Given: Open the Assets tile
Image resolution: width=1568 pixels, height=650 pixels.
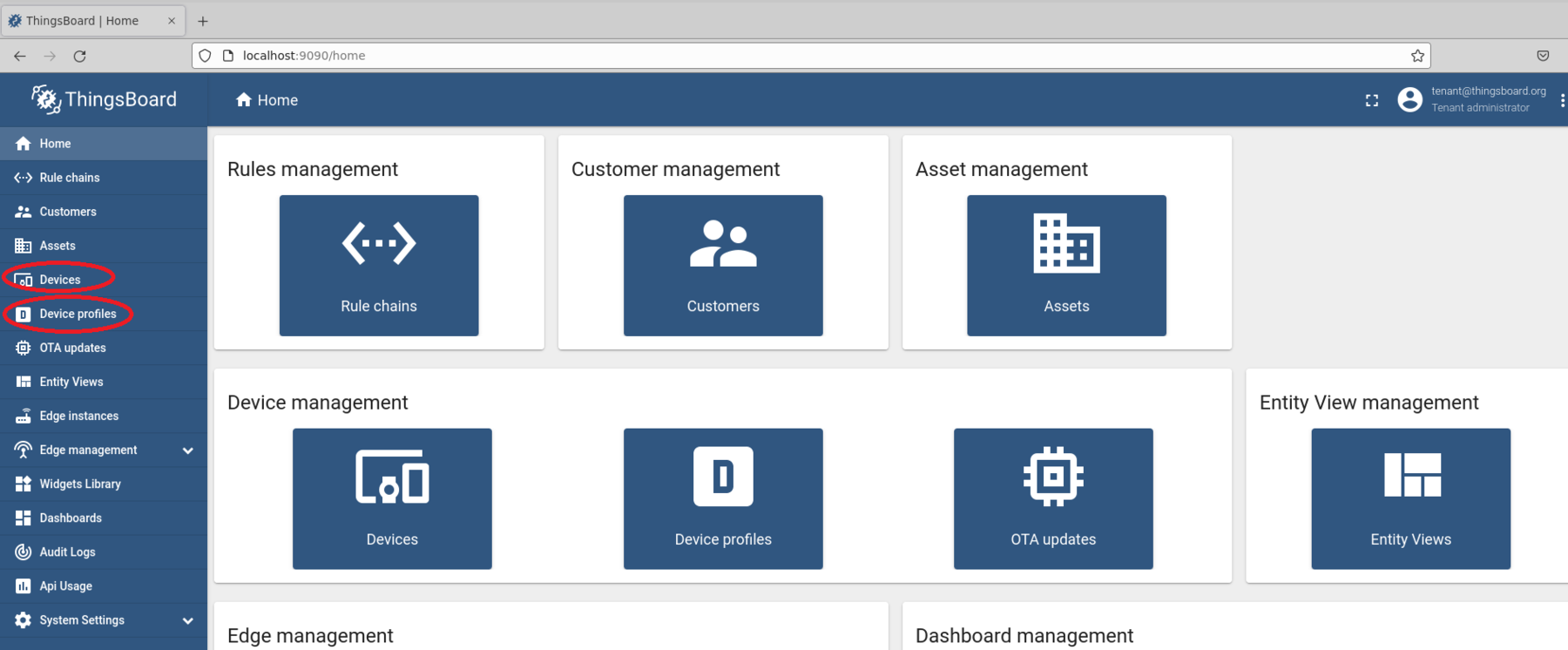Looking at the screenshot, I should pos(1066,265).
